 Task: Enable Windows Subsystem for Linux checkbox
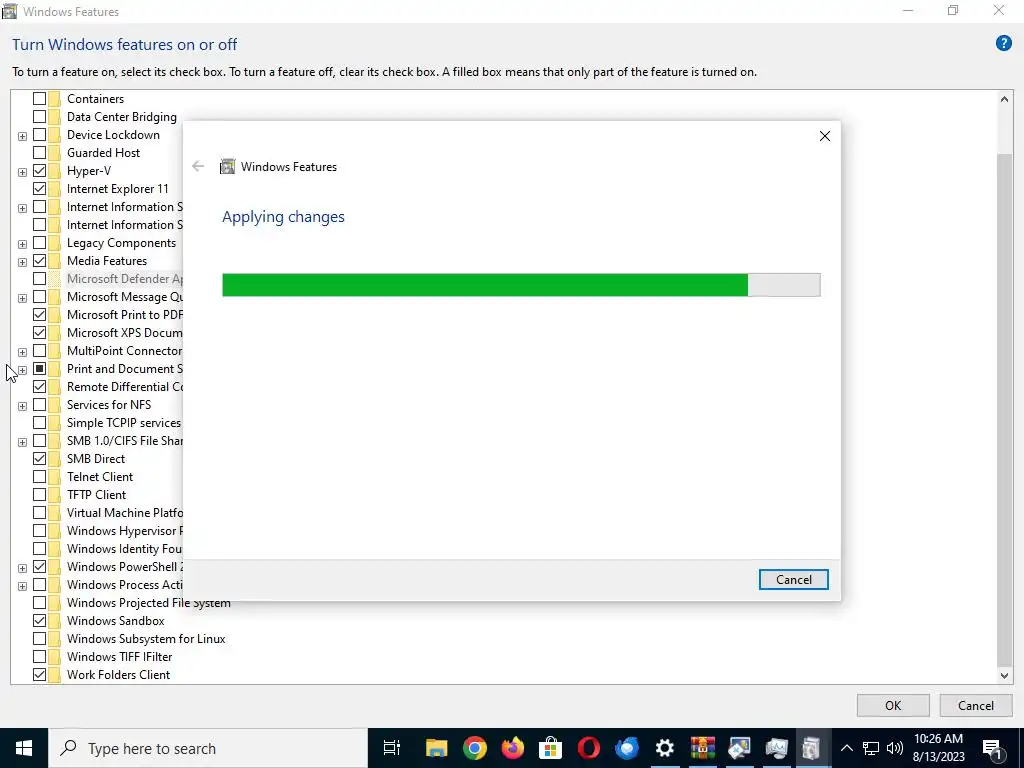pyautogui.click(x=39, y=639)
